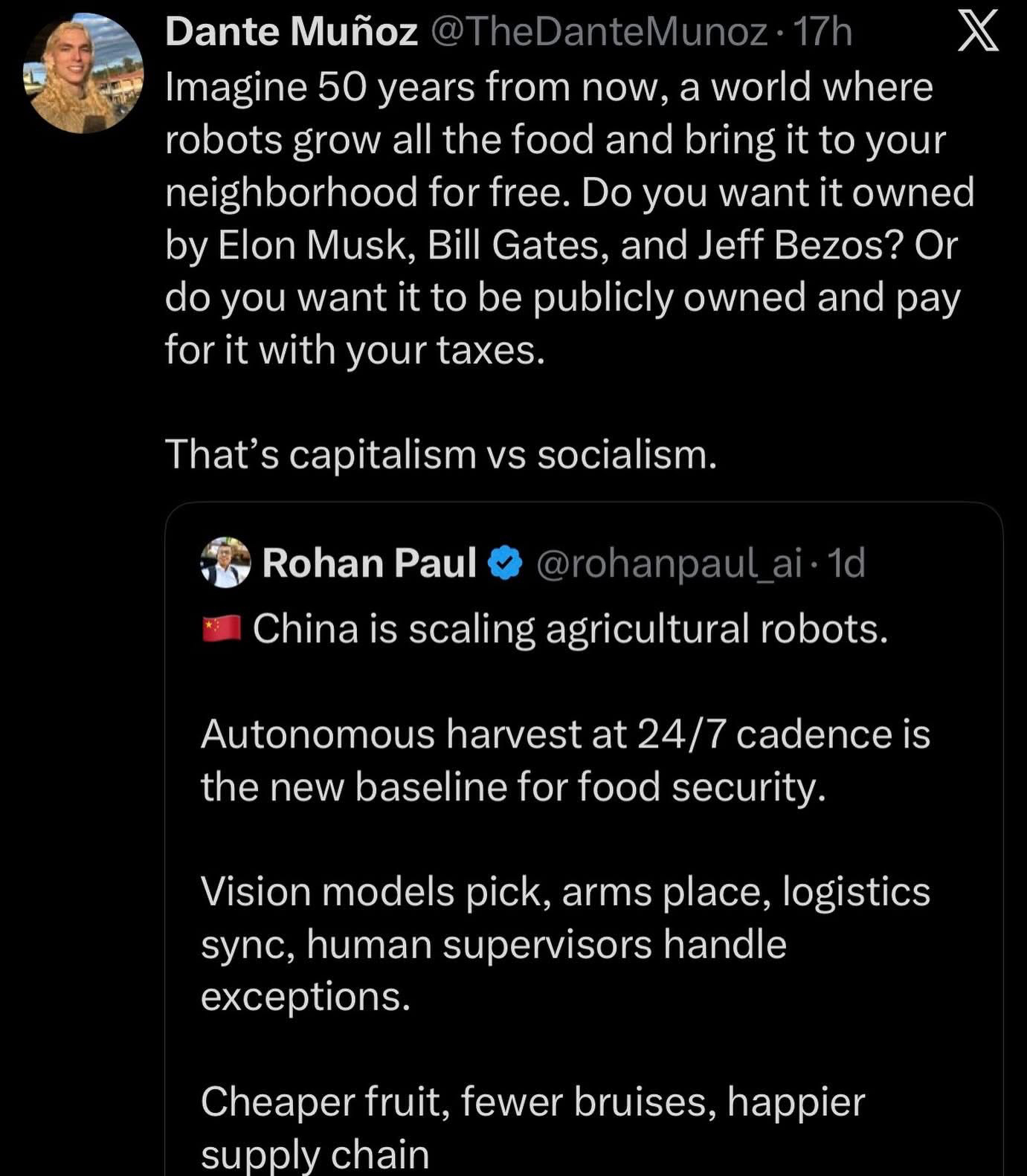Image resolution: width=1027 pixels, height=1176 pixels.
Task: Open the Rohan Paul display name
Action: point(369,563)
